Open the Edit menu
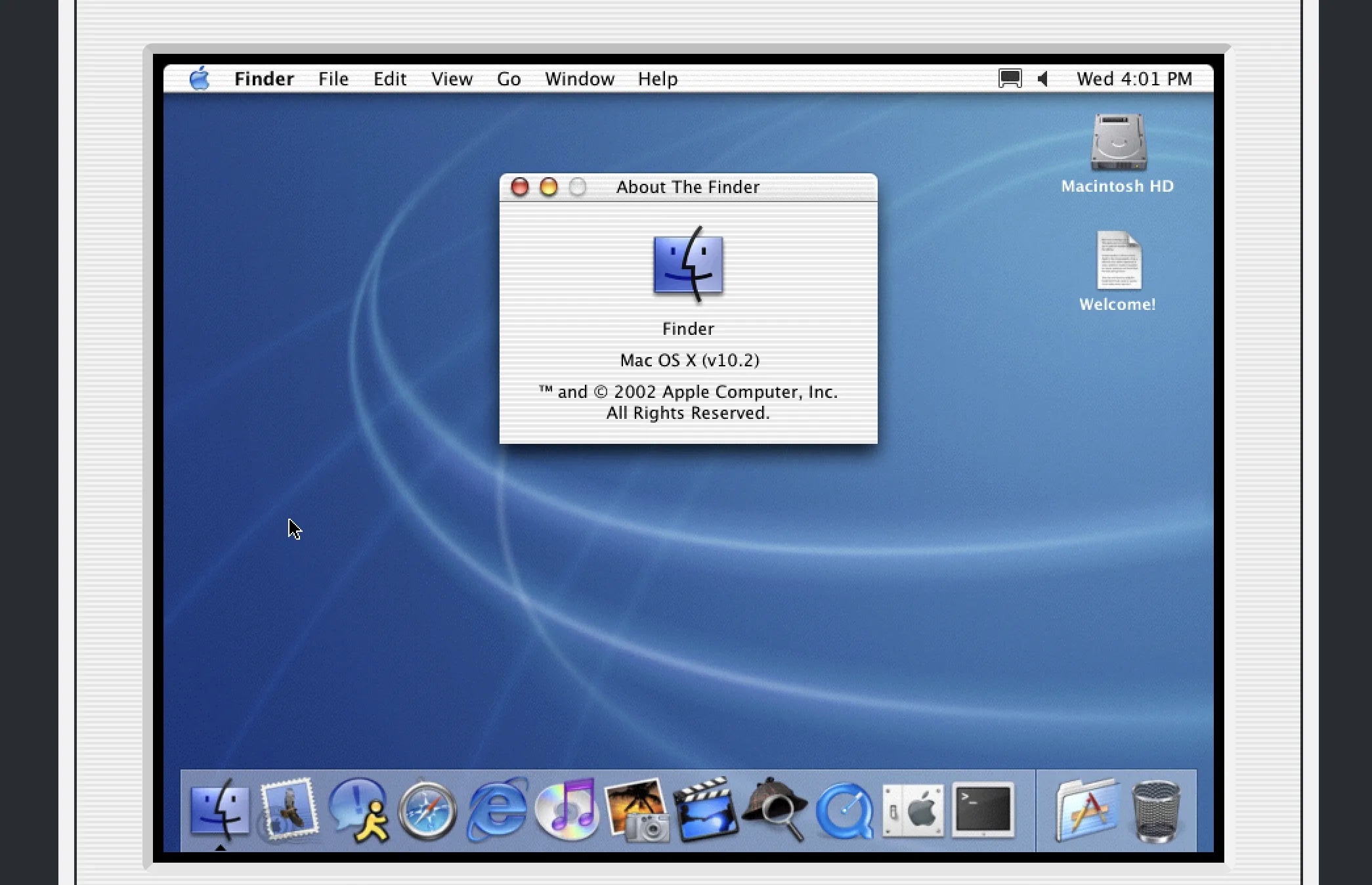1372x885 pixels. click(x=390, y=79)
